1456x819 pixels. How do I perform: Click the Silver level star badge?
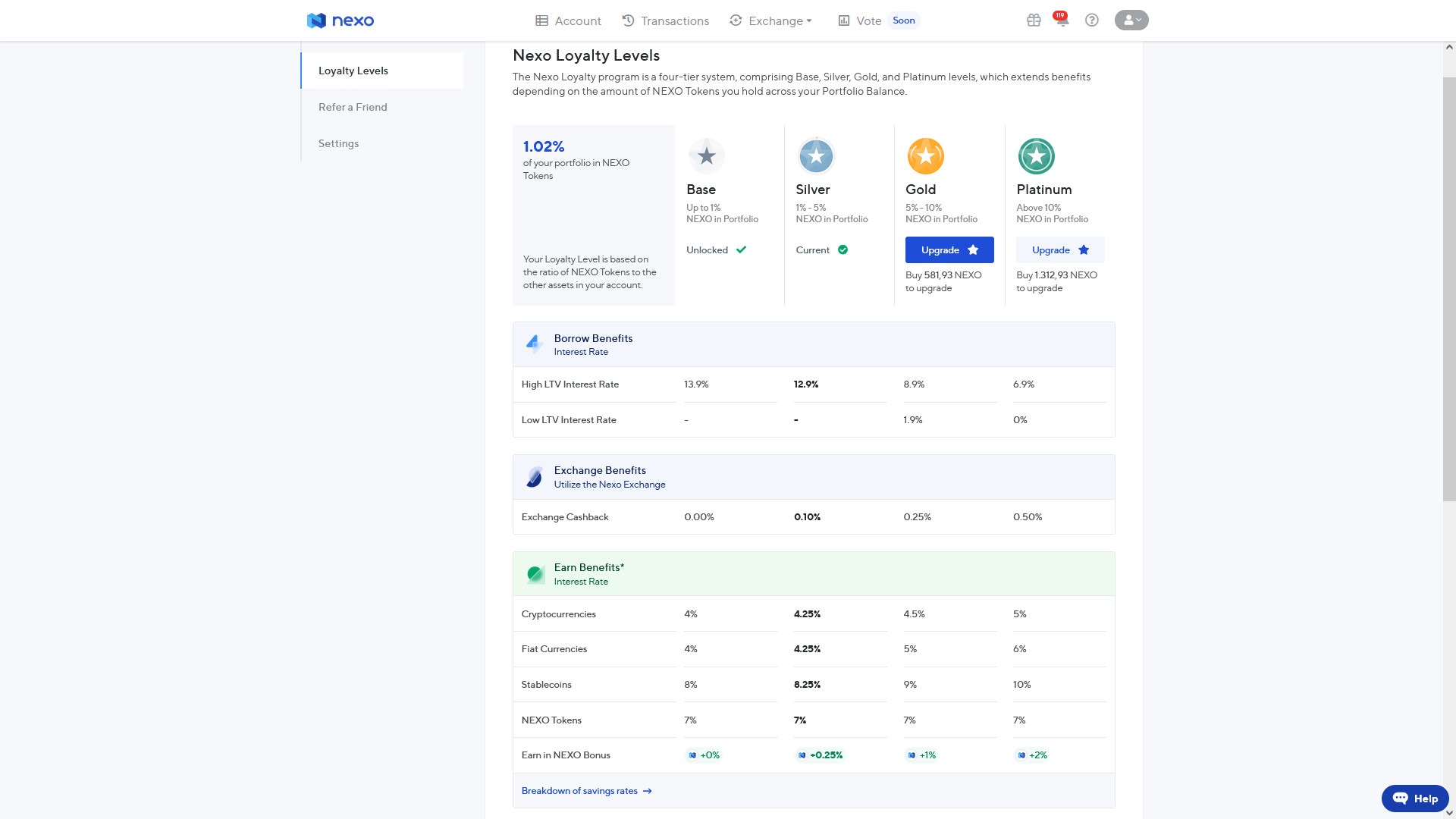point(816,156)
